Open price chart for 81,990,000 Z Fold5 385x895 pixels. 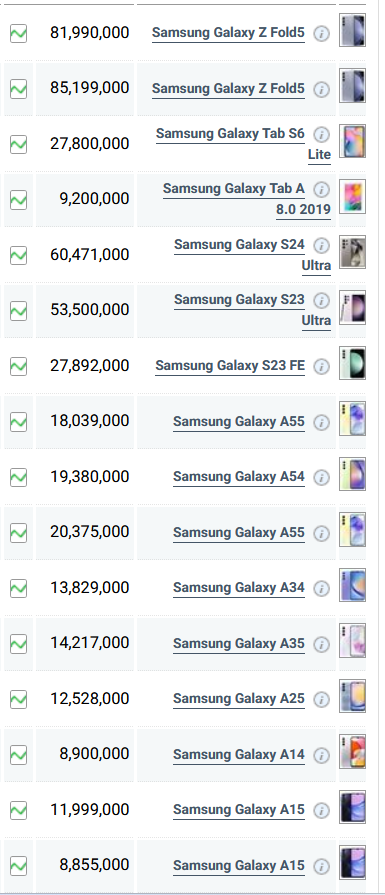[x=18, y=33]
